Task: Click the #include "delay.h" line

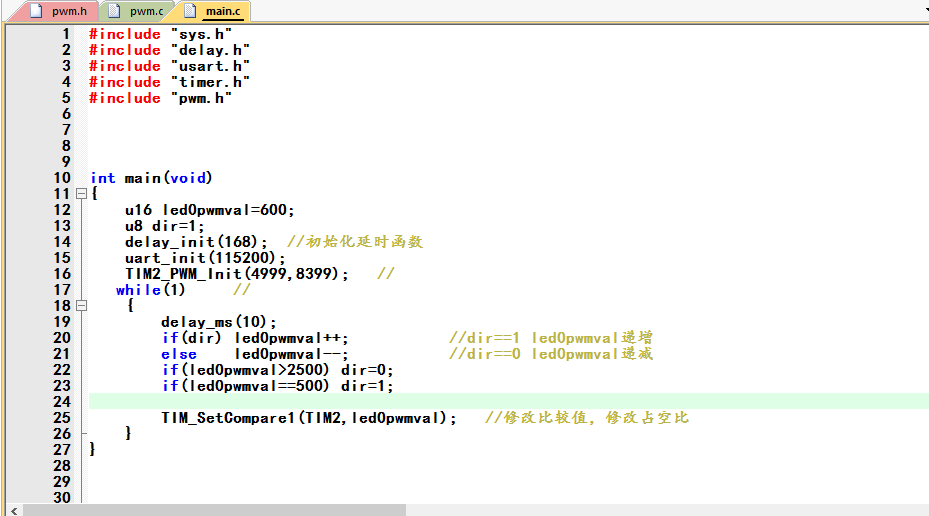Action: [x=169, y=50]
